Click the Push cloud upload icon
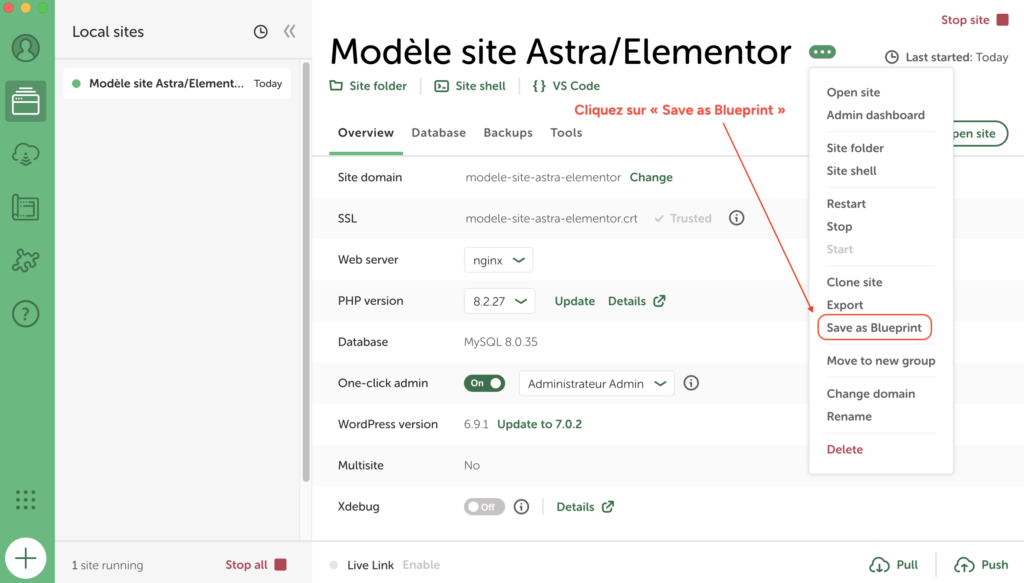The image size is (1024, 583). [964, 565]
